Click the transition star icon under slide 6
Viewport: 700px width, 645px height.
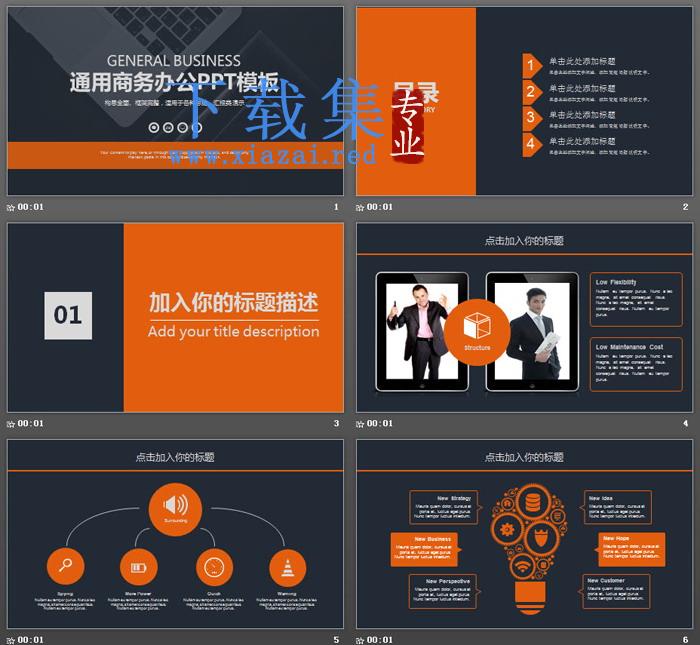tap(360, 641)
